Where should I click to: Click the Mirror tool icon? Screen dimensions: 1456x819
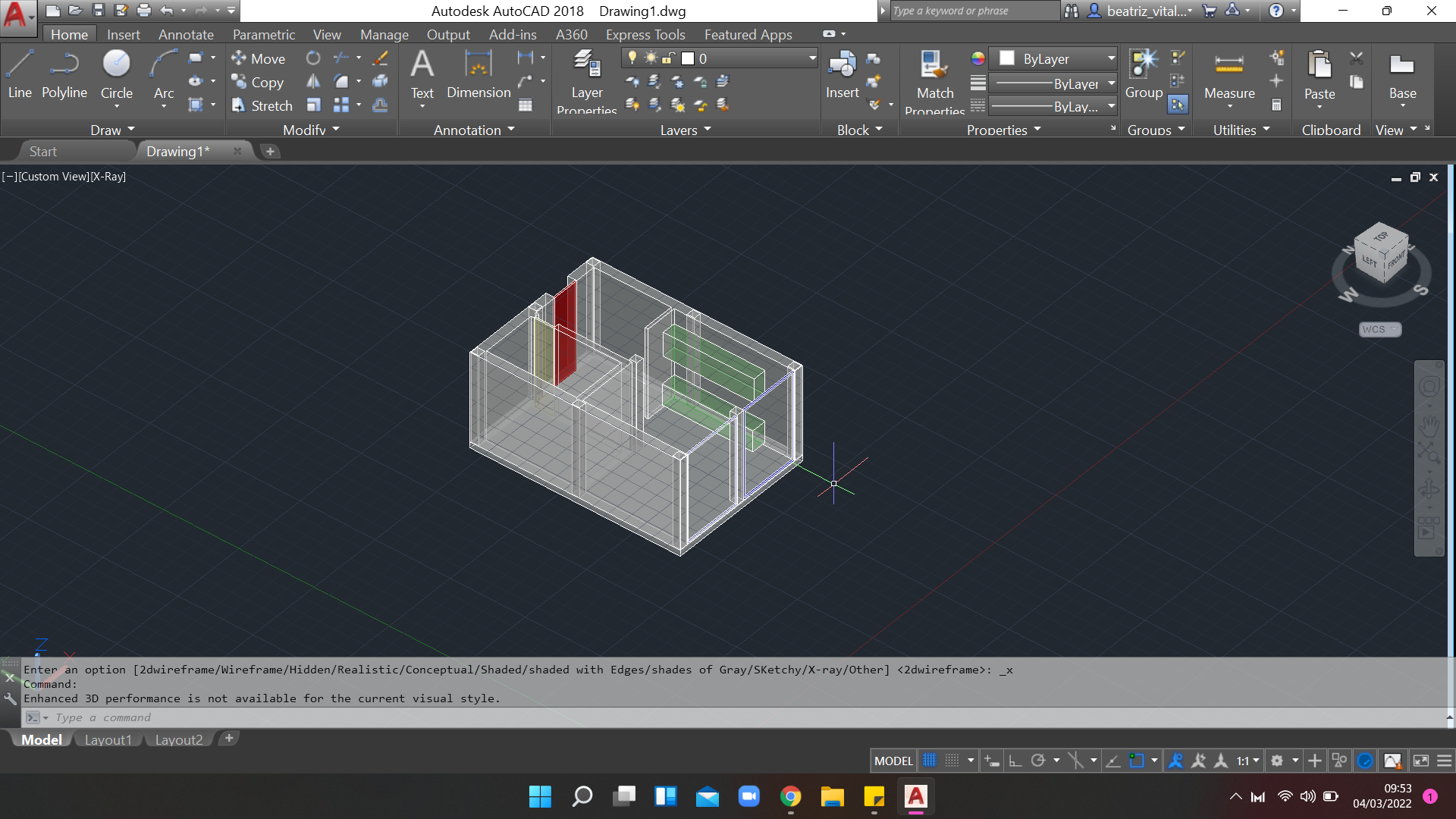coord(313,81)
